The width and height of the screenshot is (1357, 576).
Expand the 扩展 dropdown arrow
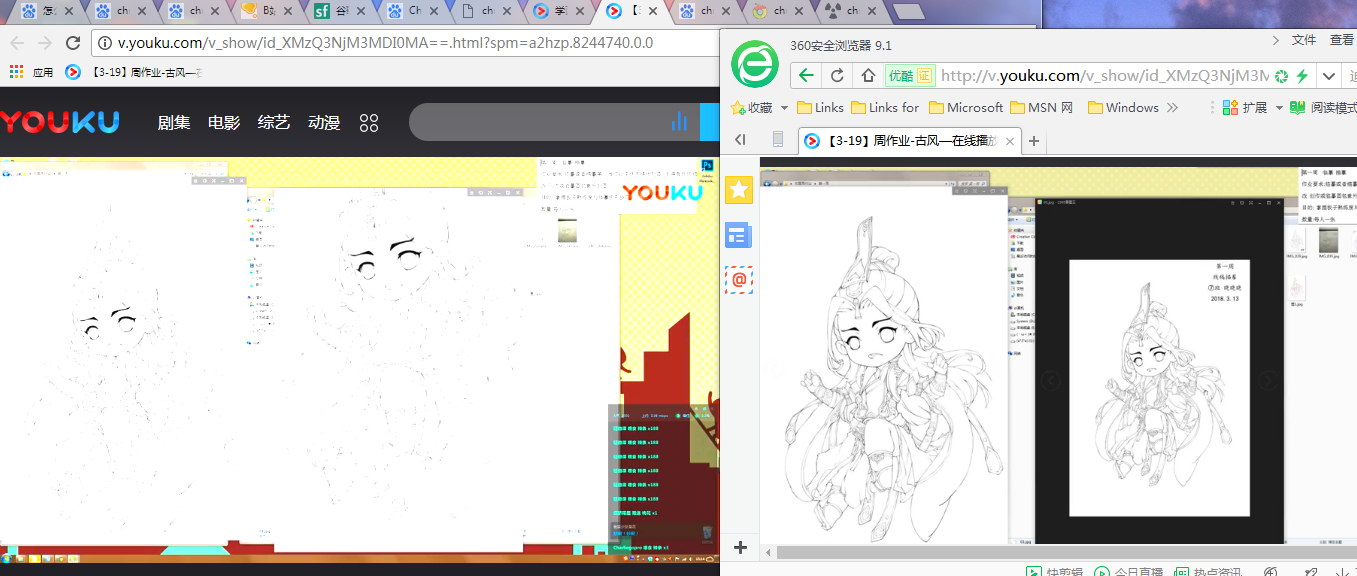click(1279, 108)
